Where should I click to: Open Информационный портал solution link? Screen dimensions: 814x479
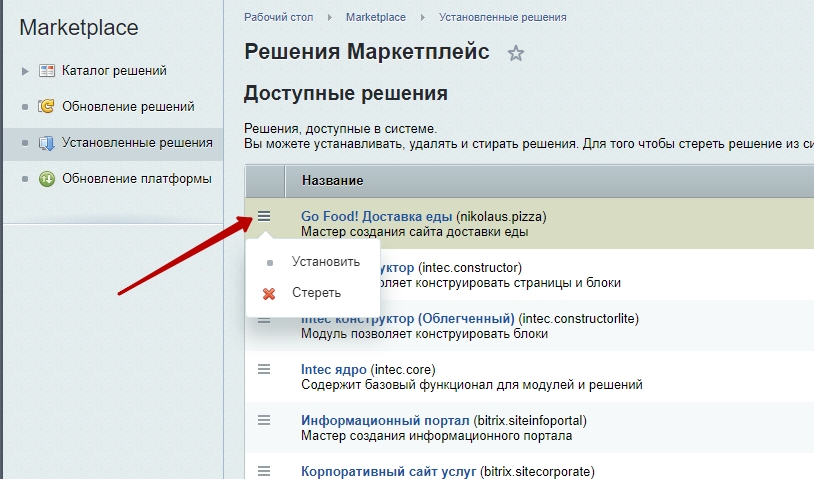pyautogui.click(x=385, y=420)
